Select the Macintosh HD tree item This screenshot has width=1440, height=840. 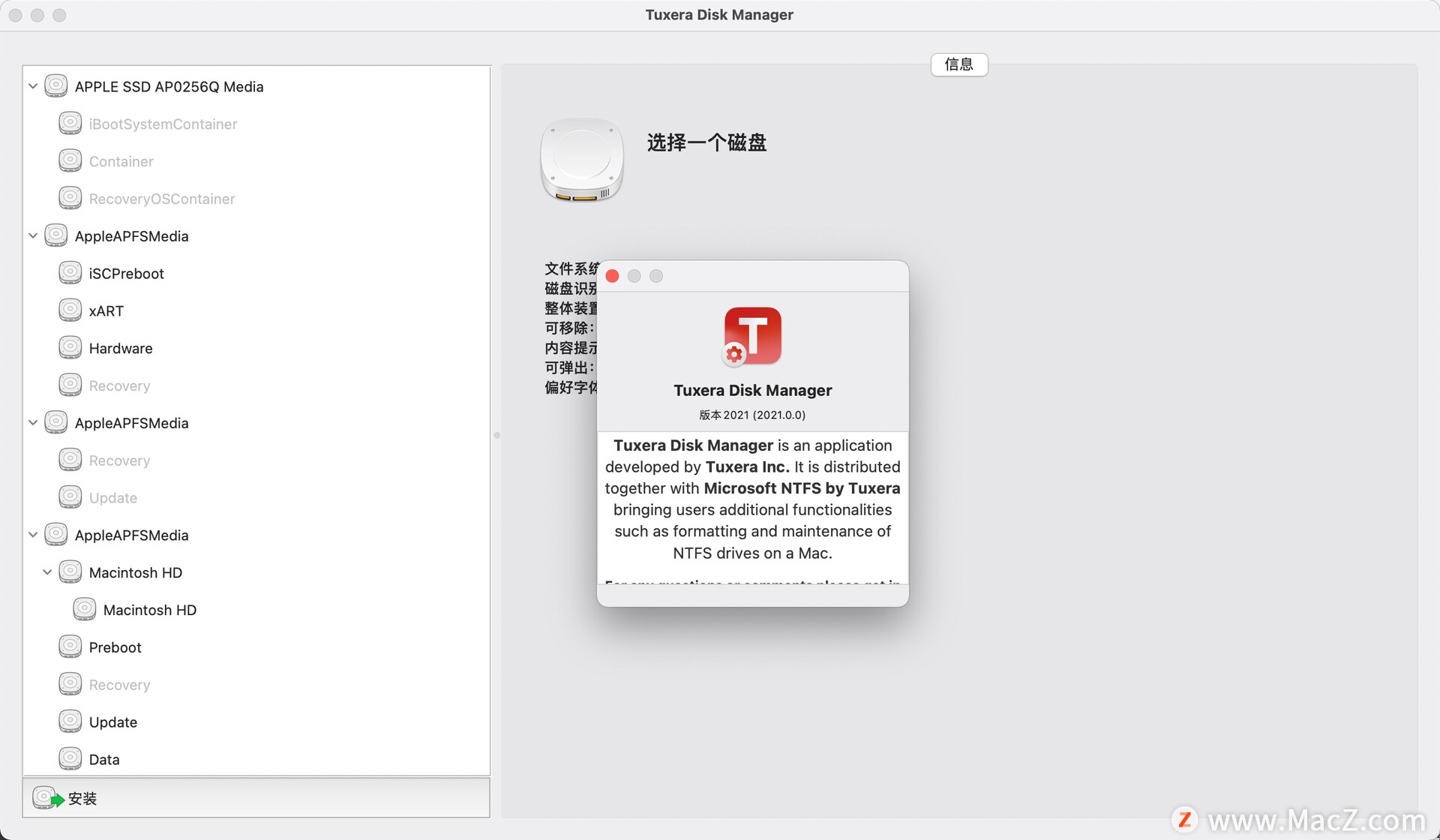134,572
